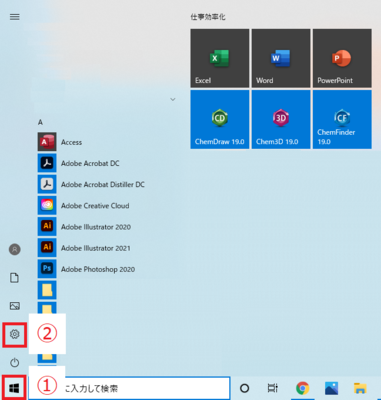Image resolution: width=381 pixels, height=400 pixels.
Task: Click the Cortana circle icon on taskbar
Action: tap(244, 388)
